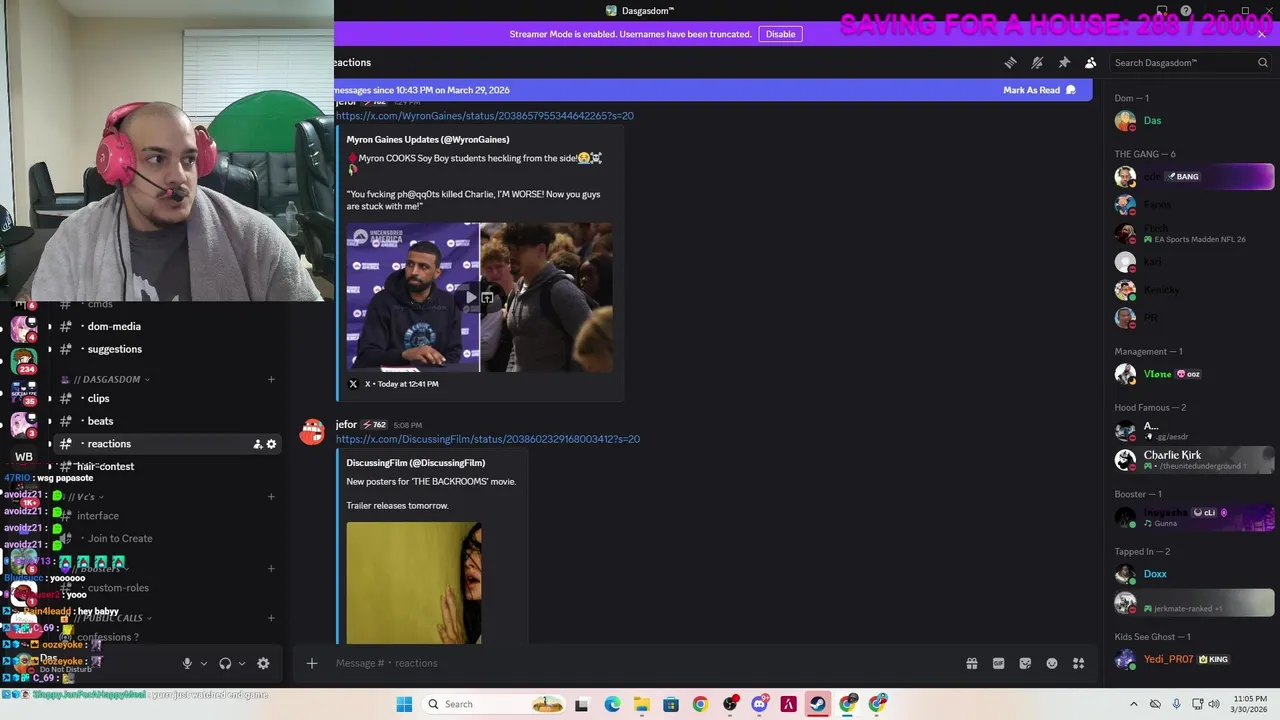The height and width of the screenshot is (720, 1280).
Task: Add channel to Boosters category
Action: pos(271,569)
